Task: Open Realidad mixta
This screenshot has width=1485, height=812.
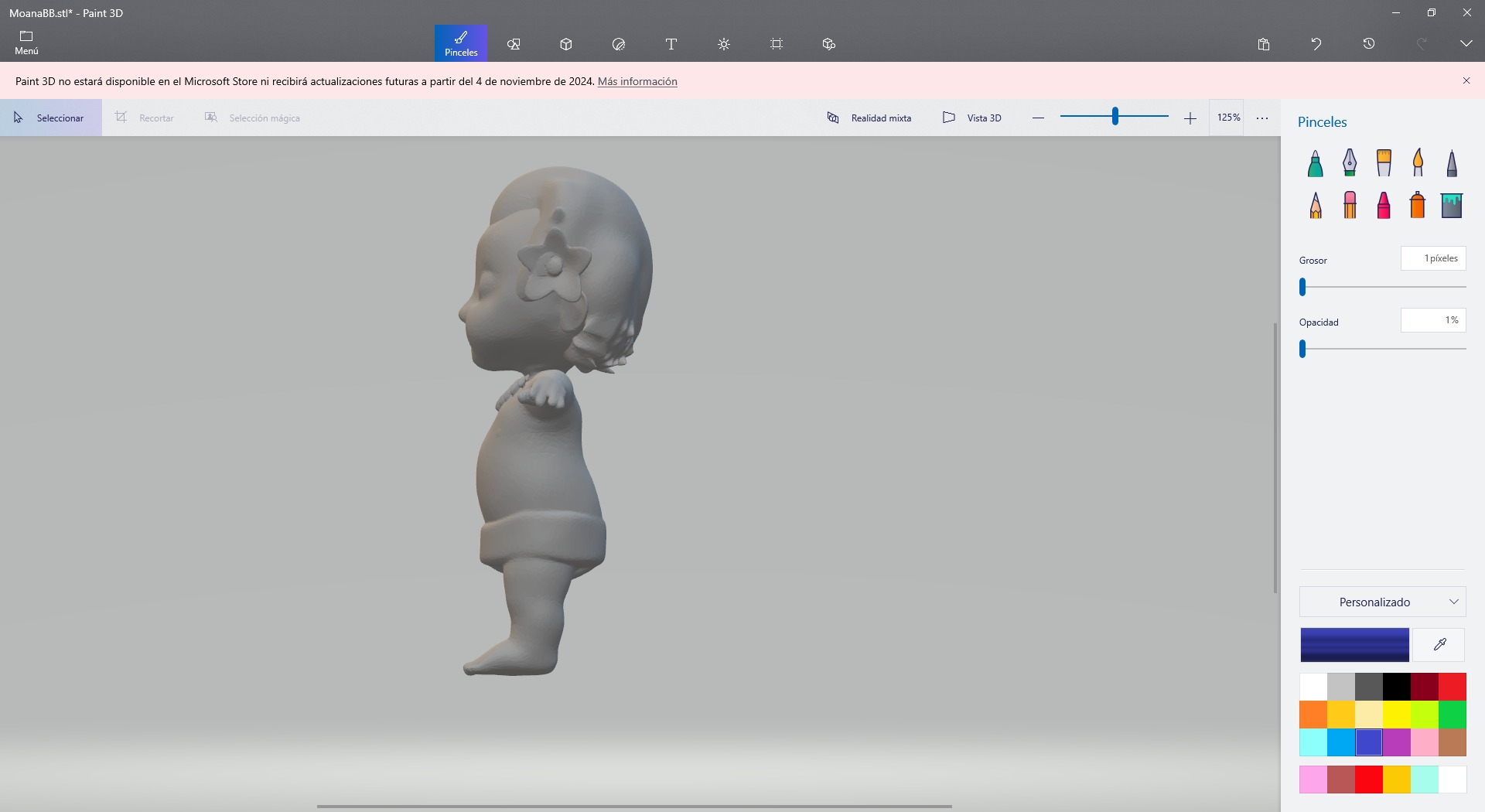Action: coord(869,118)
